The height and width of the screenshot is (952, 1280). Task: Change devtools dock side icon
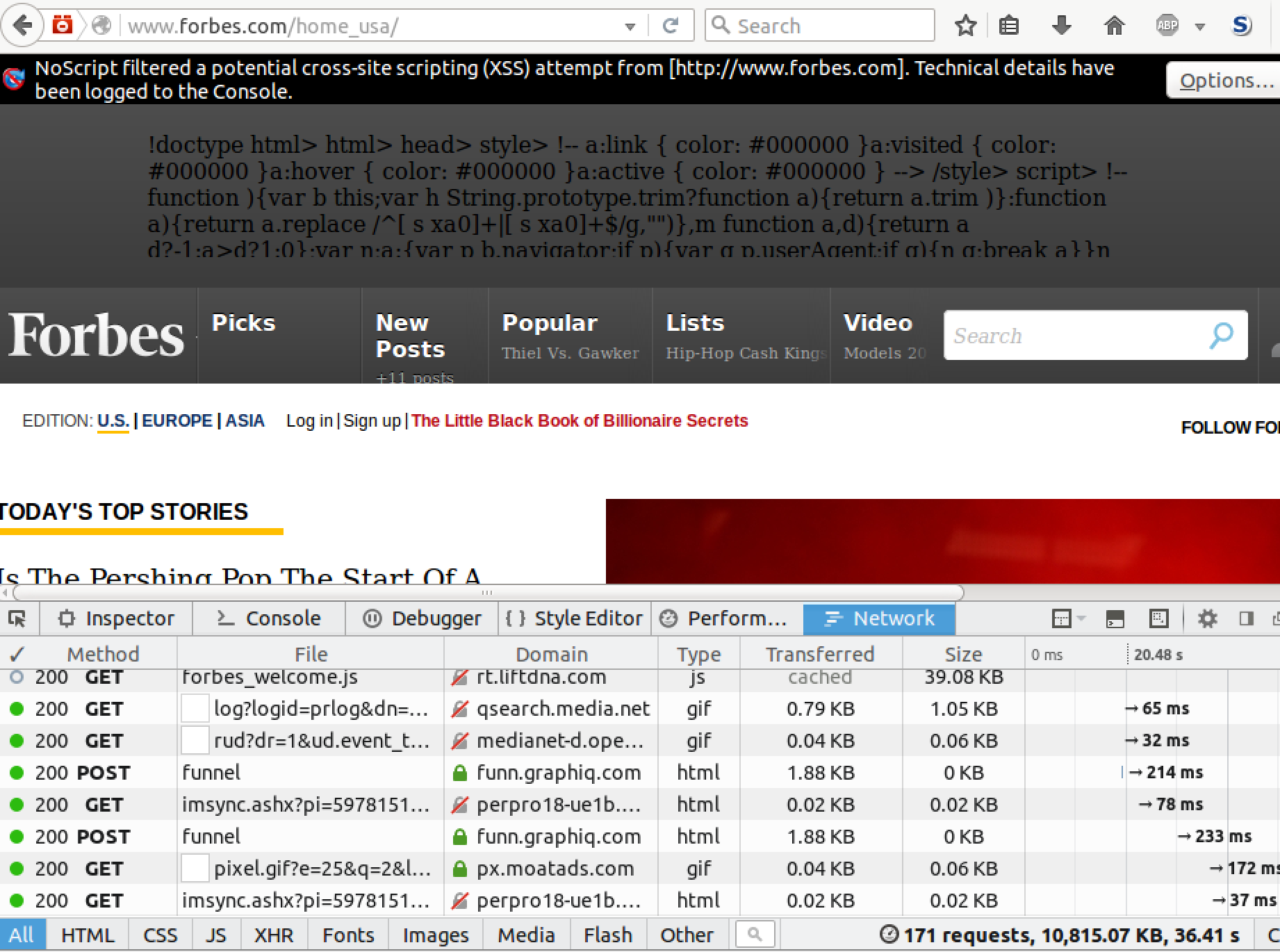[x=1247, y=618]
